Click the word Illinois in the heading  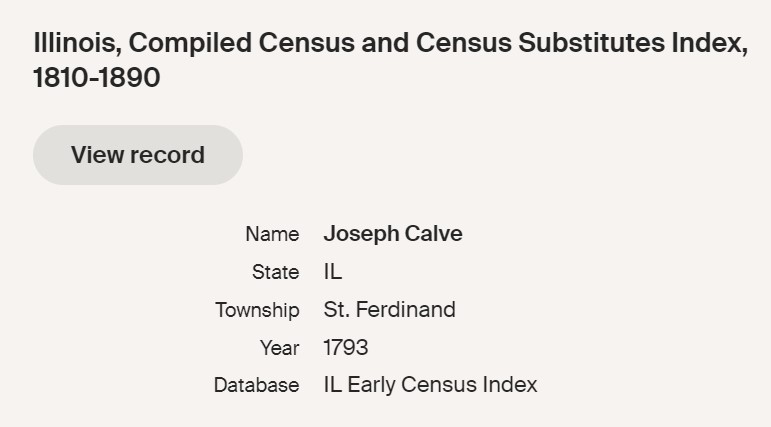(75, 45)
